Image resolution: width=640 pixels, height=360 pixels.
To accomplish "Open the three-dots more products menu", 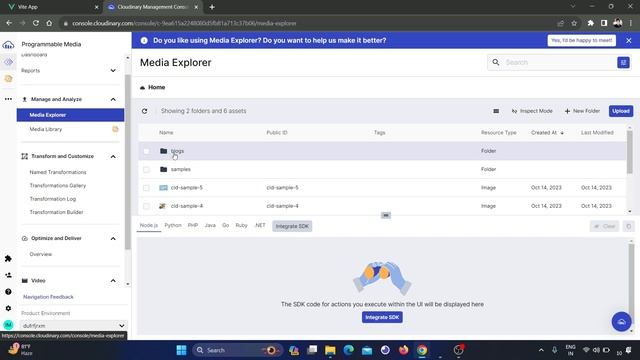I will (x=8, y=99).
